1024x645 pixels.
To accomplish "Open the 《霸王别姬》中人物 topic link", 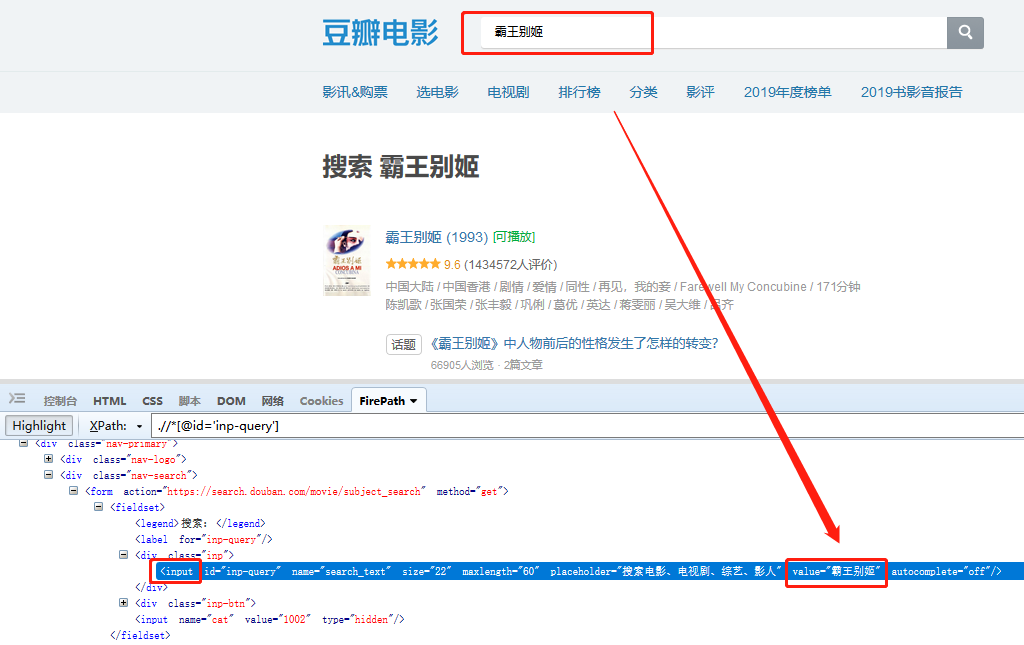I will [x=574, y=343].
